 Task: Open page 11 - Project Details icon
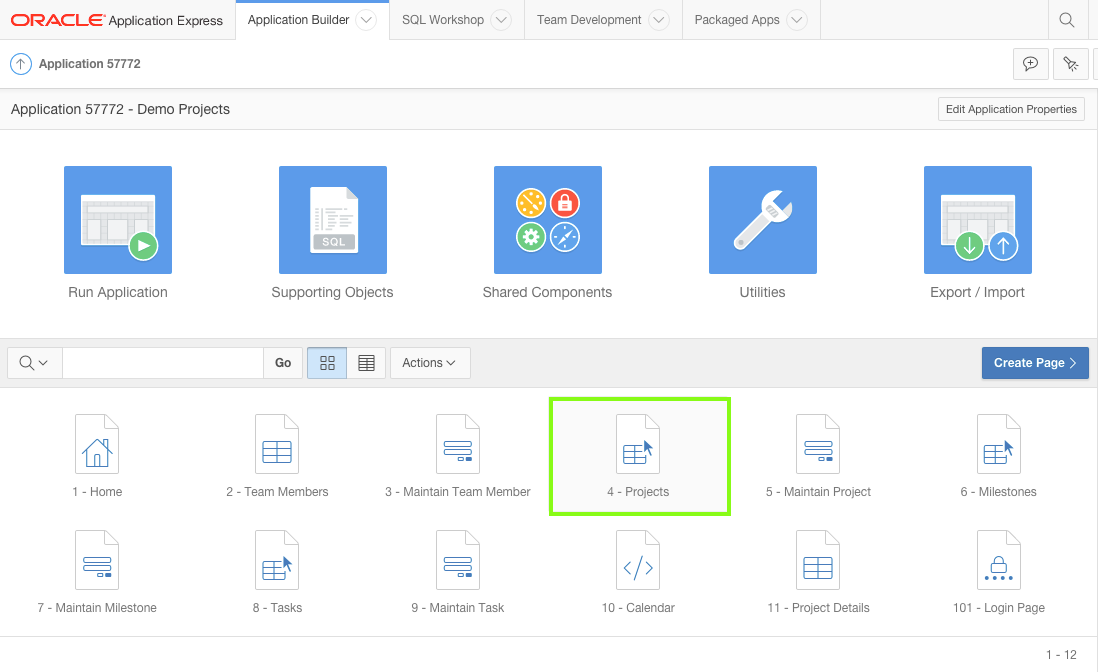pyautogui.click(x=818, y=560)
